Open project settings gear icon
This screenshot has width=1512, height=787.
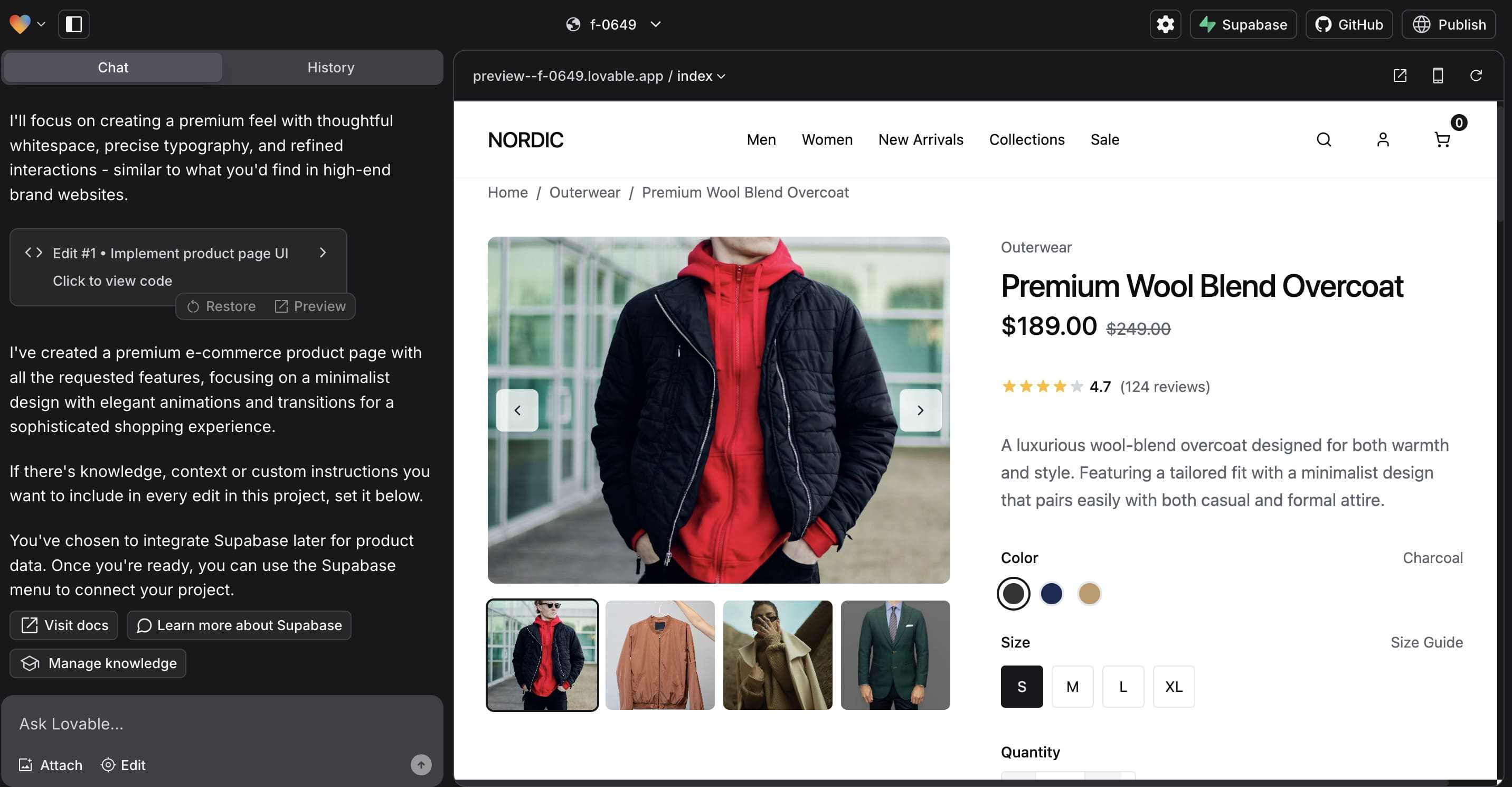click(1165, 24)
